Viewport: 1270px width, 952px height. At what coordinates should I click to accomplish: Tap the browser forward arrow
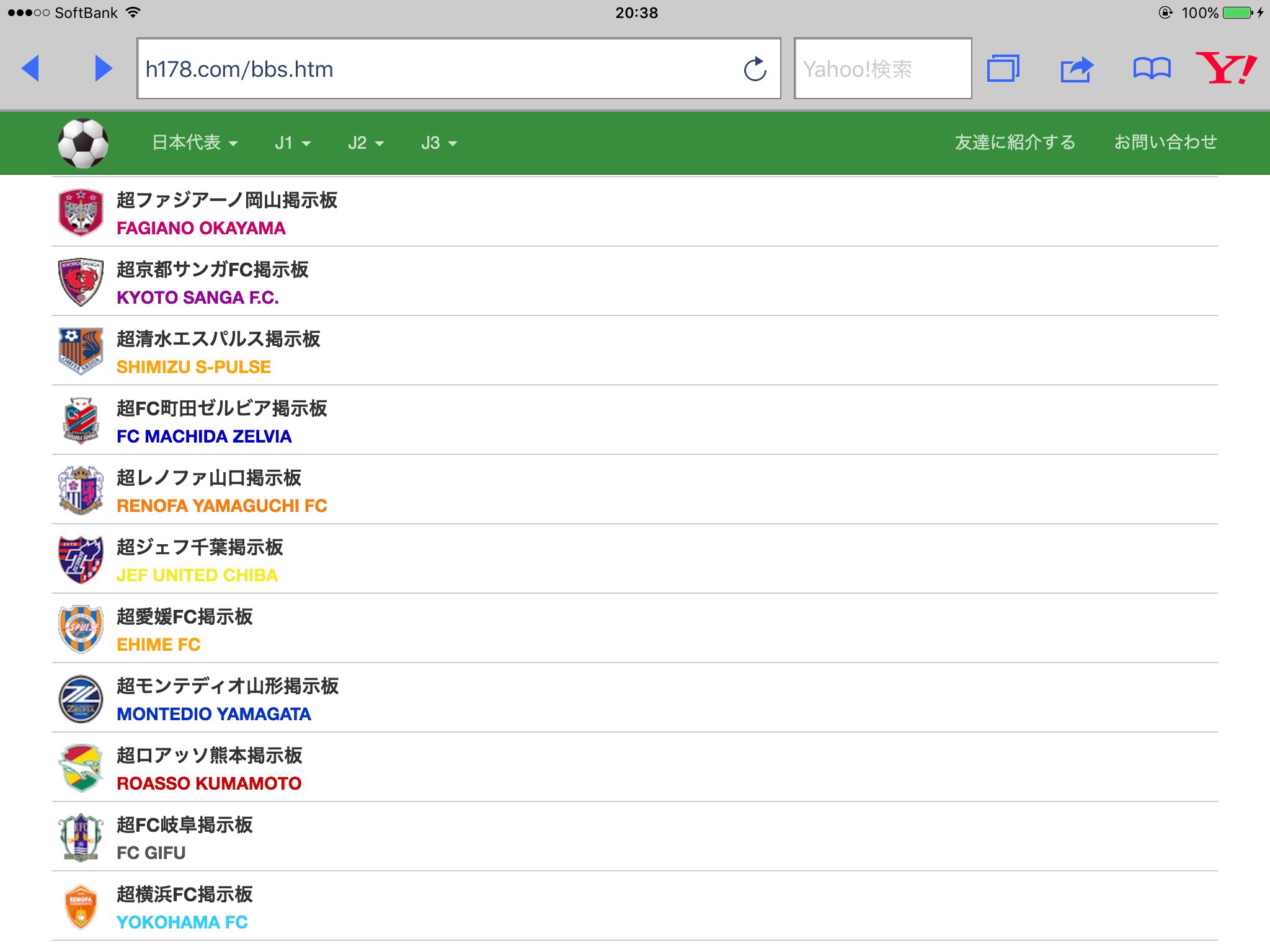(103, 68)
